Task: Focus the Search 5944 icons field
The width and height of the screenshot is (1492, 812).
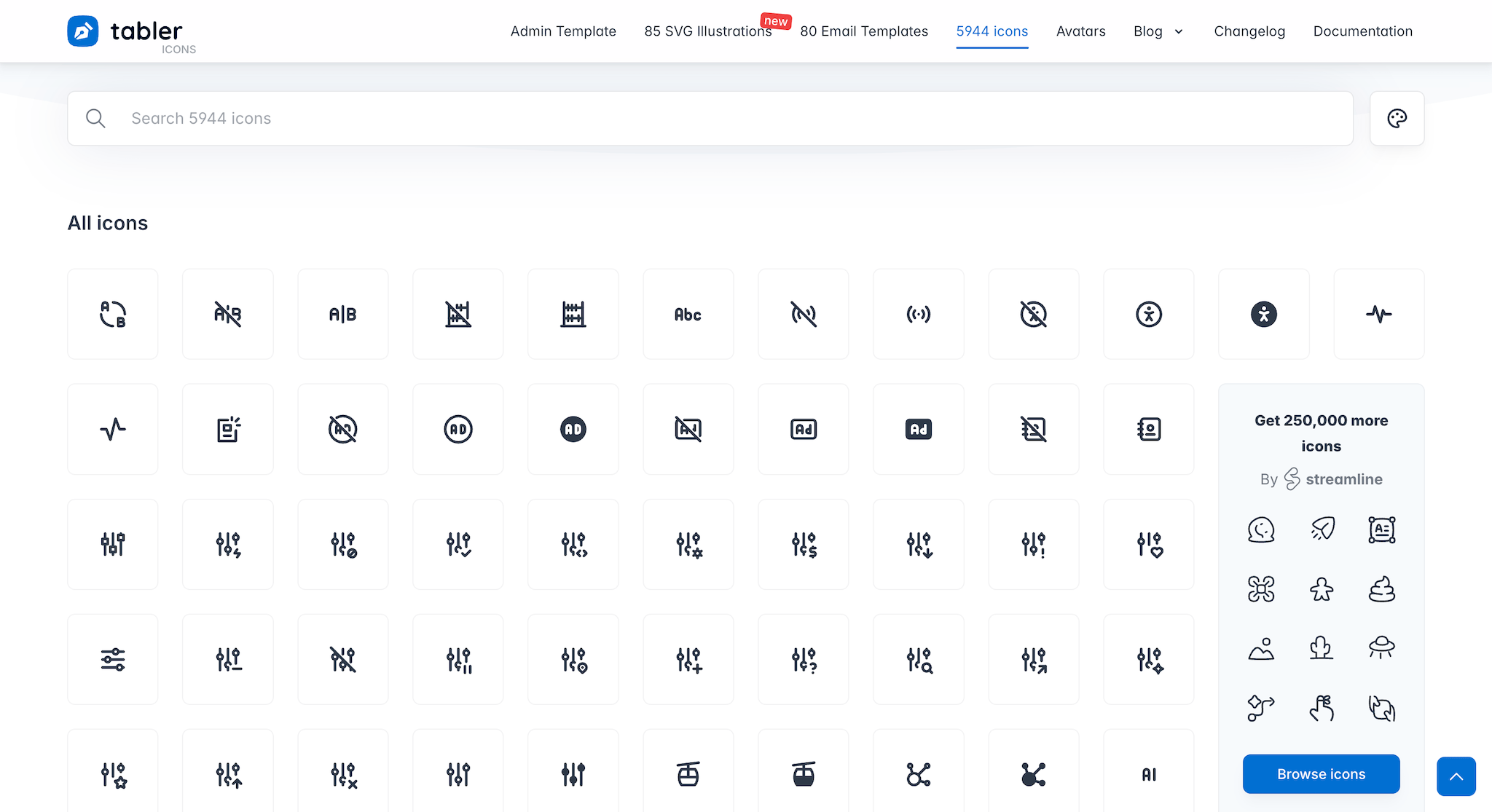Action: 710,118
